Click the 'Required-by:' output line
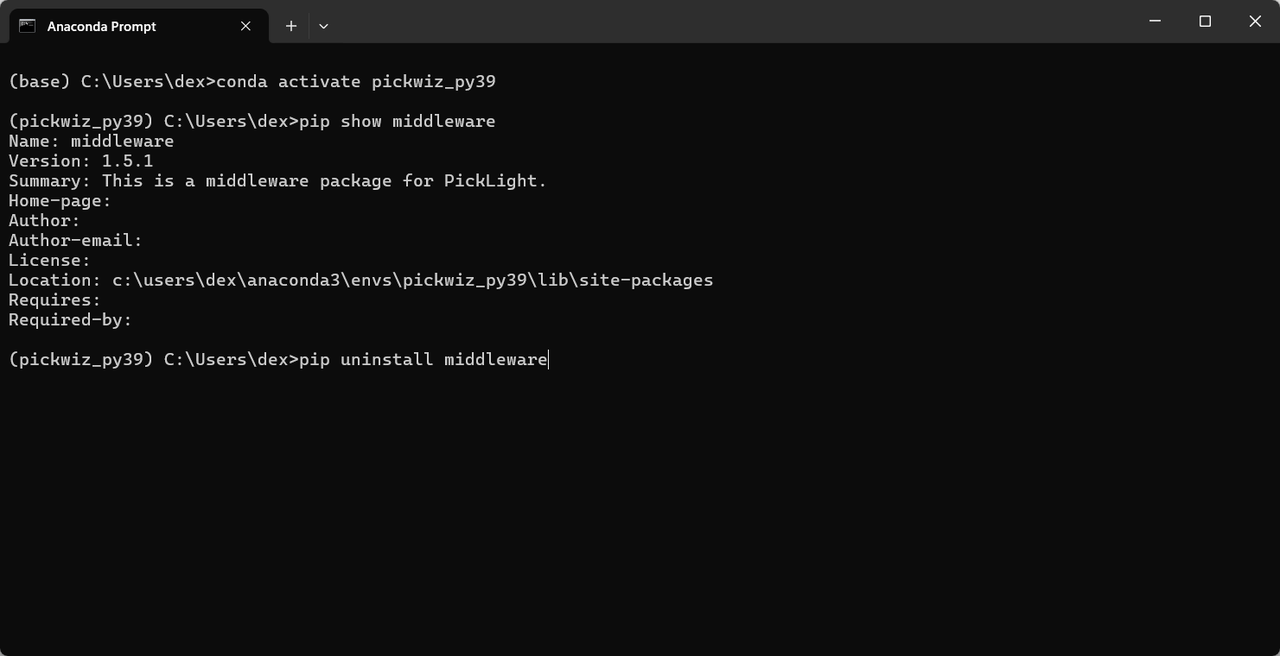 [70, 320]
